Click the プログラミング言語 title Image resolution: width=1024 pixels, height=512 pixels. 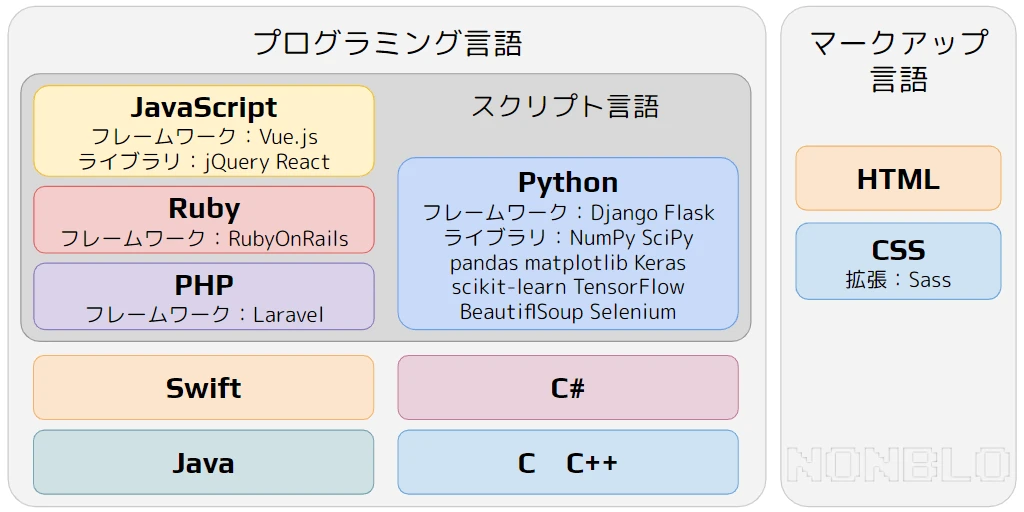387,44
